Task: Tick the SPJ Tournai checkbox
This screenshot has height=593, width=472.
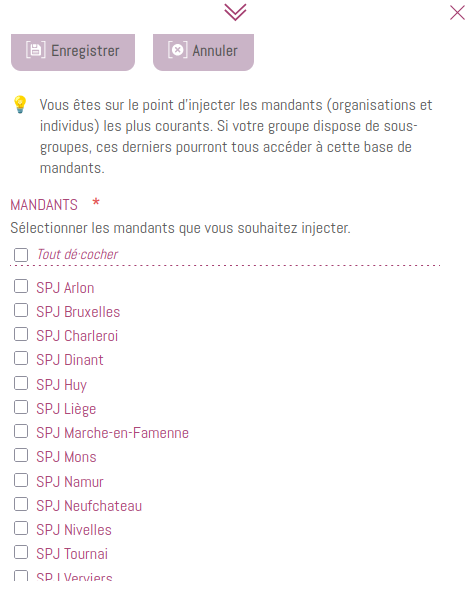Action: [21, 552]
